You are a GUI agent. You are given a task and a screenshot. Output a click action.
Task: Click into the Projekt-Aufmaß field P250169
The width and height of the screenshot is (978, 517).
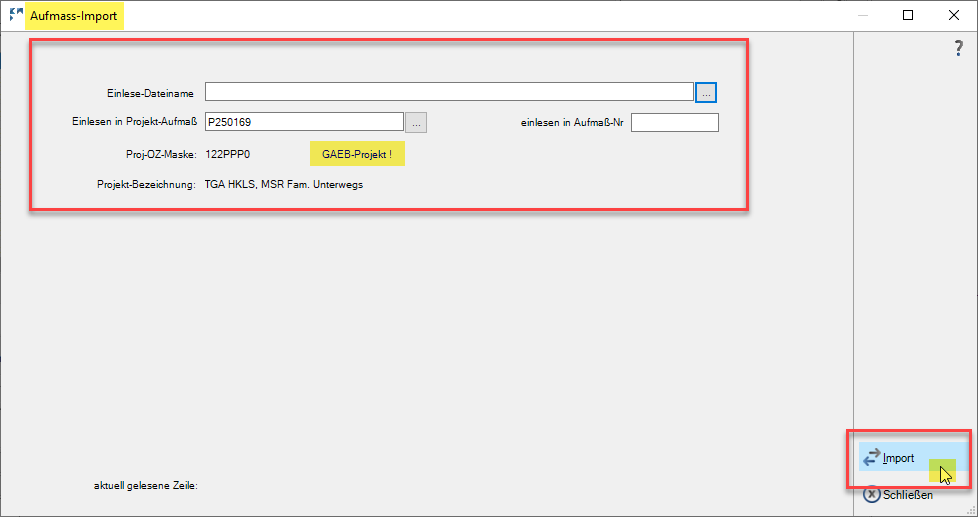pyautogui.click(x=304, y=122)
